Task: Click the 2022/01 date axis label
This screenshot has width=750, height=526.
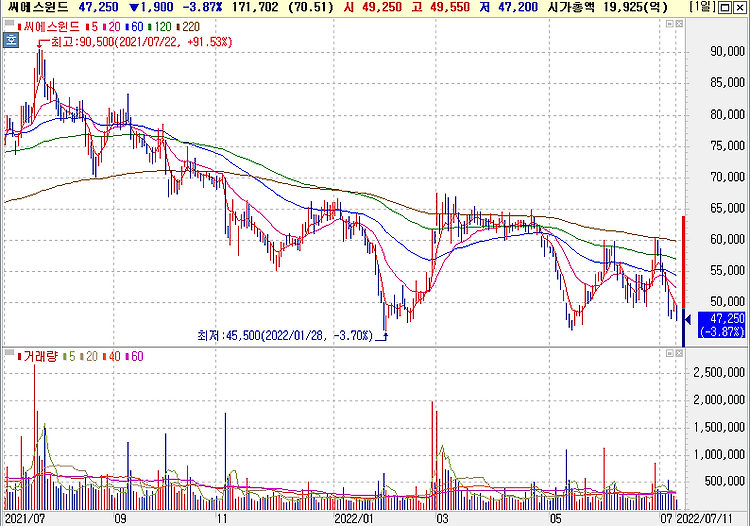Action: [353, 519]
